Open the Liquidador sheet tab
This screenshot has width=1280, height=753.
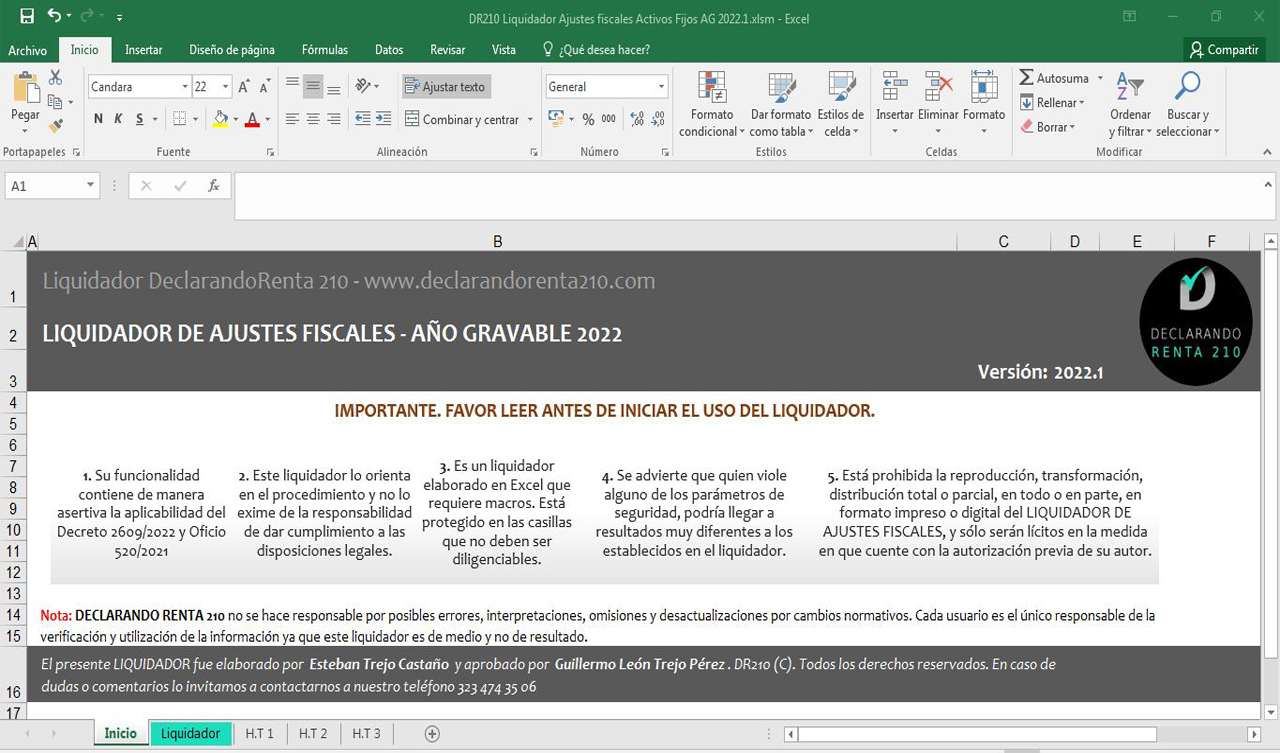(x=190, y=733)
